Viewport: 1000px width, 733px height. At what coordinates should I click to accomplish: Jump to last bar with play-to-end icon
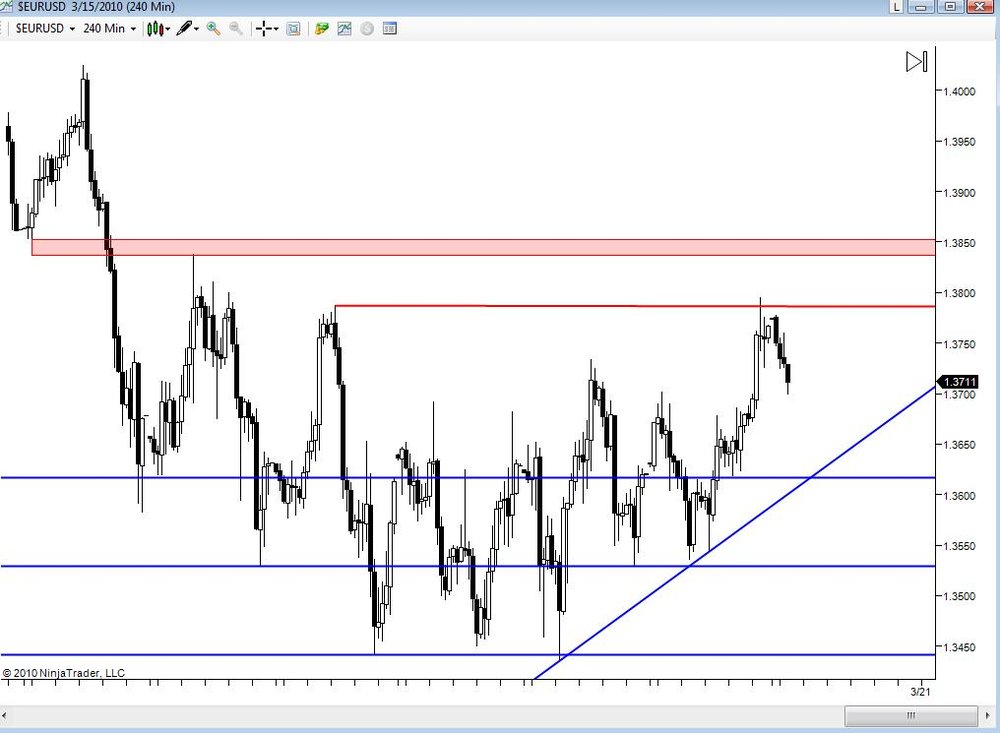(x=916, y=62)
